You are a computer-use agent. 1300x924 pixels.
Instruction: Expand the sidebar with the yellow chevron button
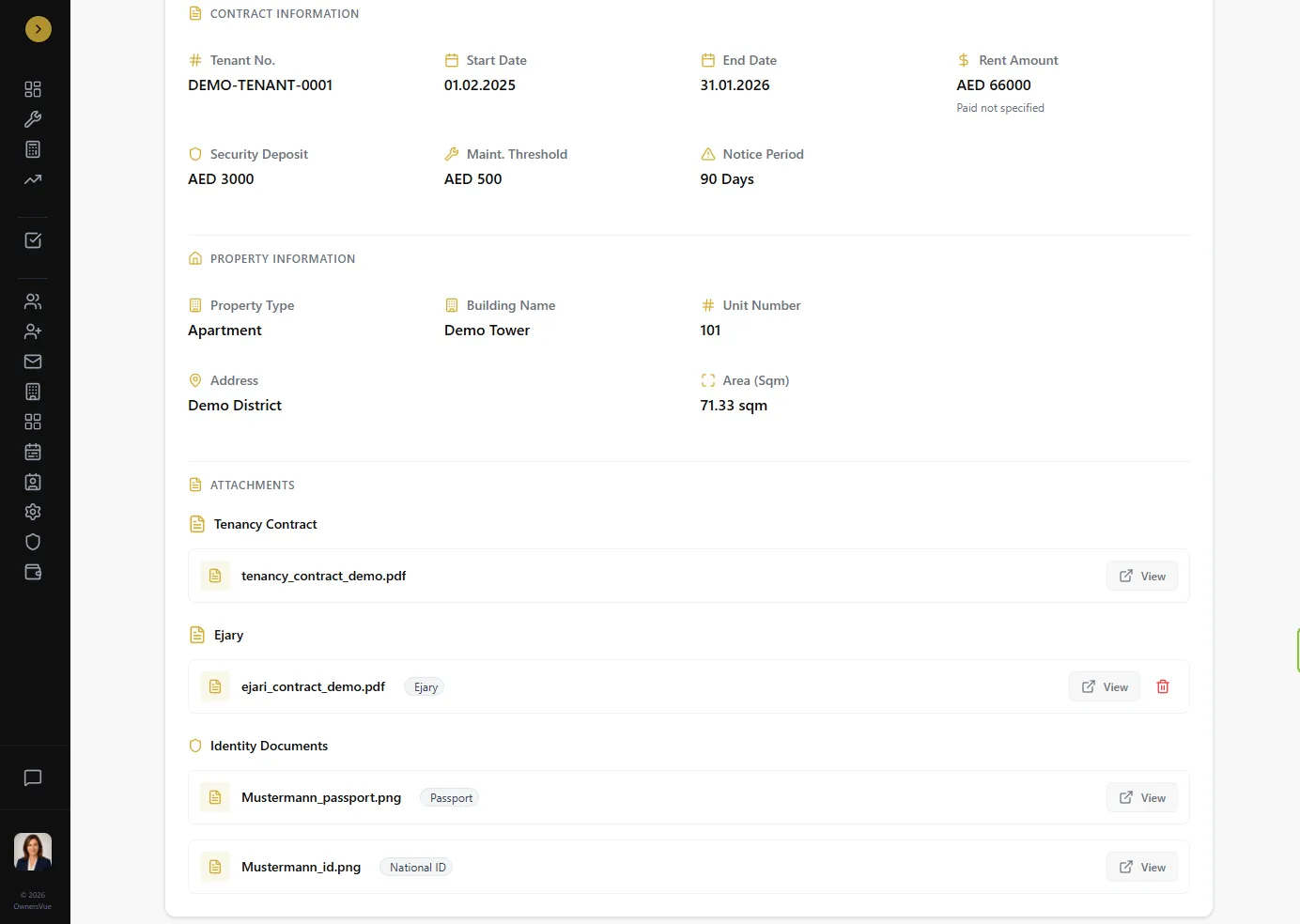39,29
